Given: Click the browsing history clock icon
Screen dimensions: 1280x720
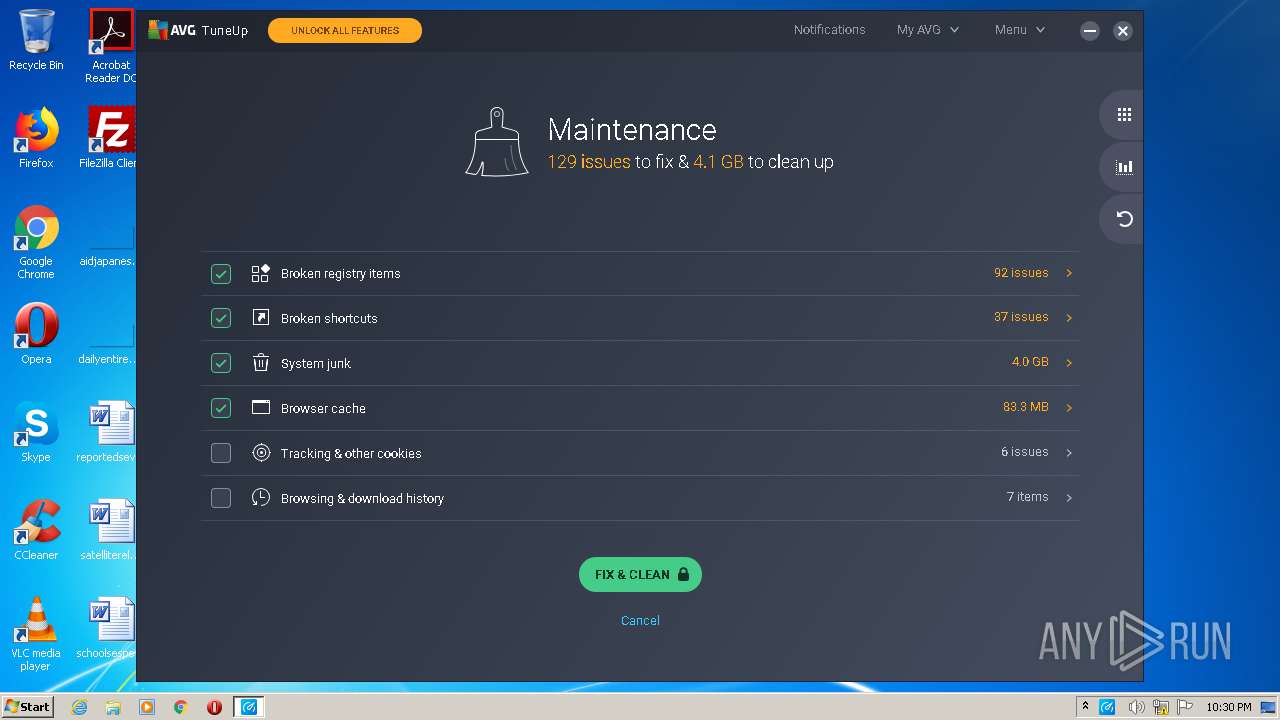Looking at the screenshot, I should click(x=261, y=498).
